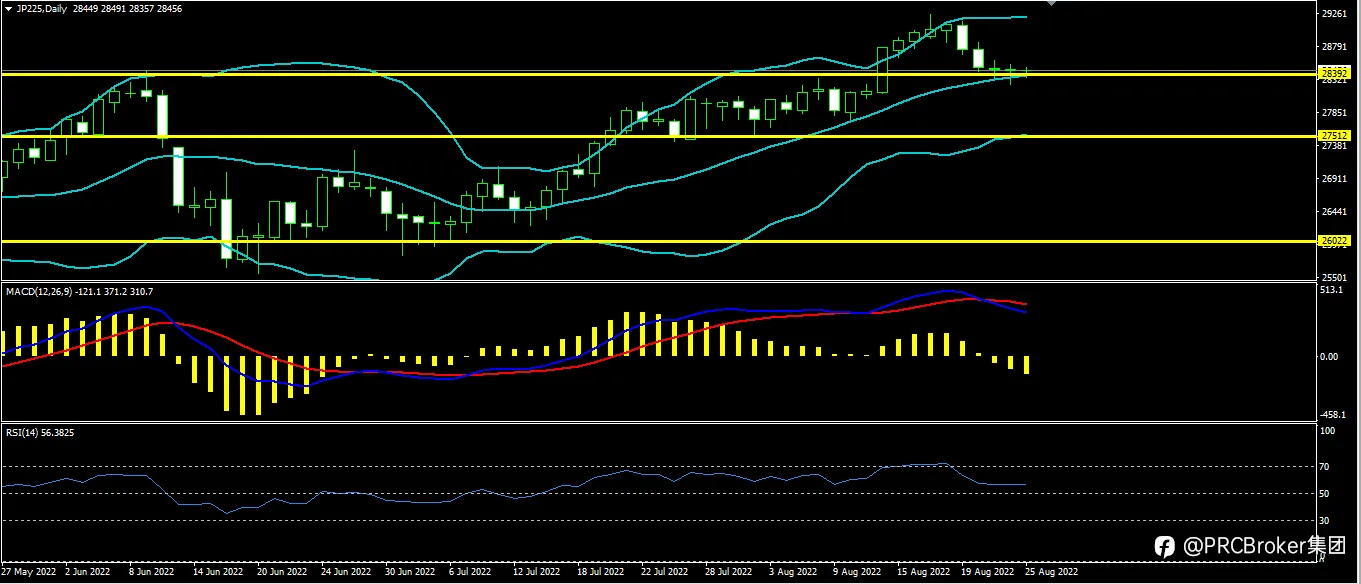Click RSI scale value 50
The width and height of the screenshot is (1361, 584).
1326,494
